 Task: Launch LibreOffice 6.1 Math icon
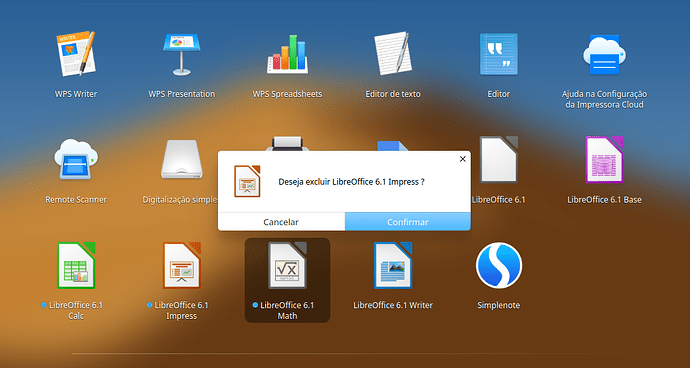tap(287, 265)
